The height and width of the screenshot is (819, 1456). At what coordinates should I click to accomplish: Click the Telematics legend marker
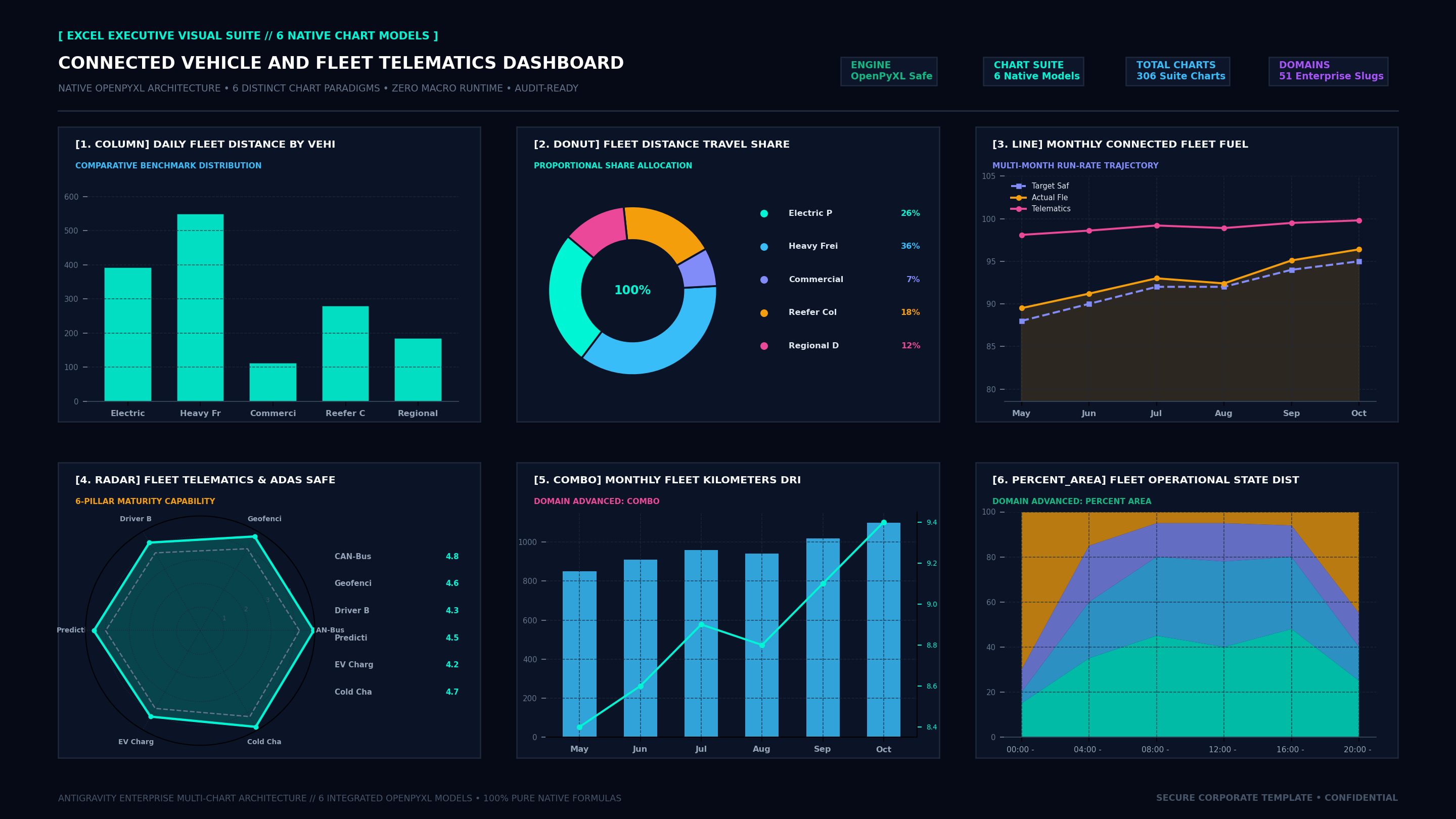click(1019, 209)
